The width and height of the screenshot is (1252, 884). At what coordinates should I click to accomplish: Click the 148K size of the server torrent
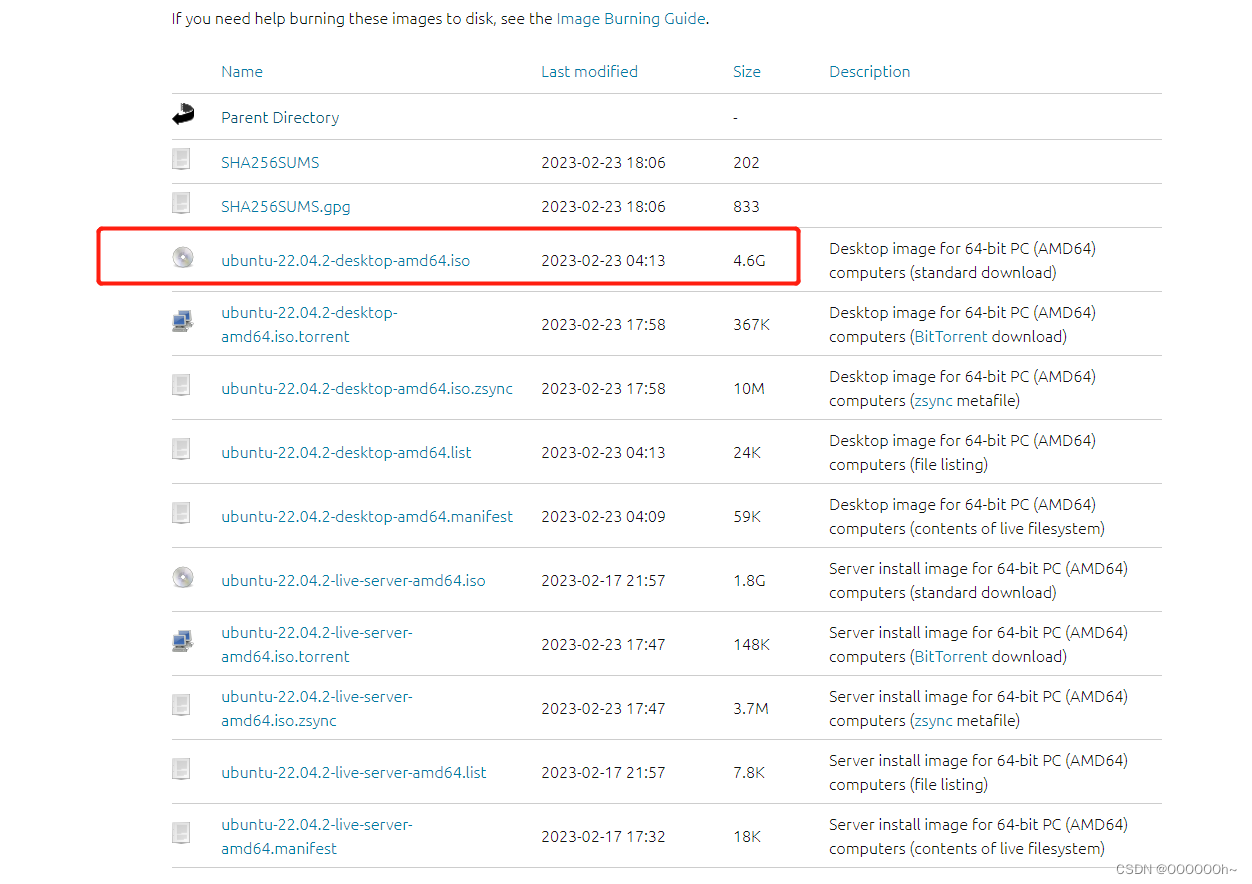[x=752, y=645]
